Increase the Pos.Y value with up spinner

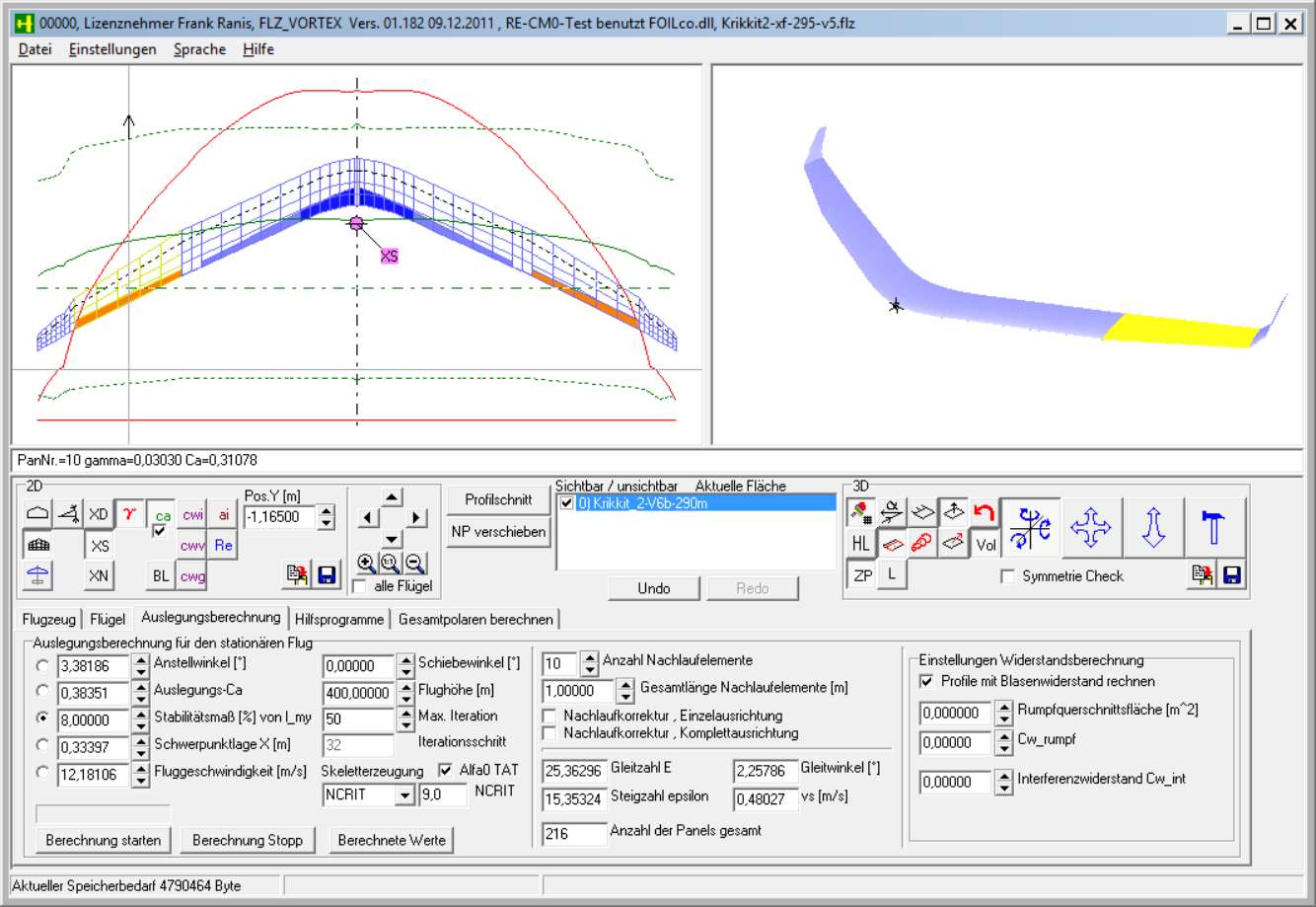pyautogui.click(x=327, y=511)
